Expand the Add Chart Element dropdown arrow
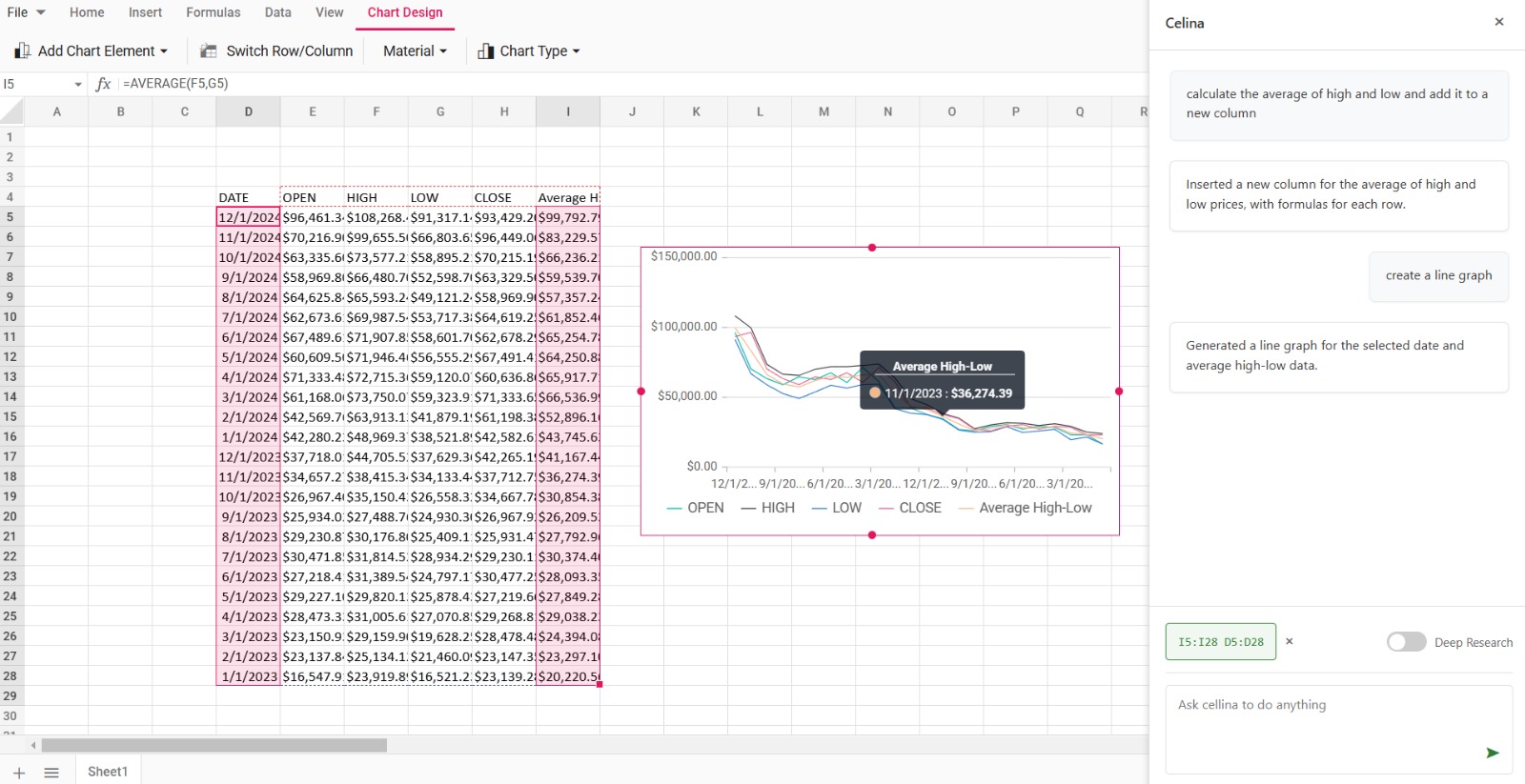The image size is (1525, 784). 164,51
